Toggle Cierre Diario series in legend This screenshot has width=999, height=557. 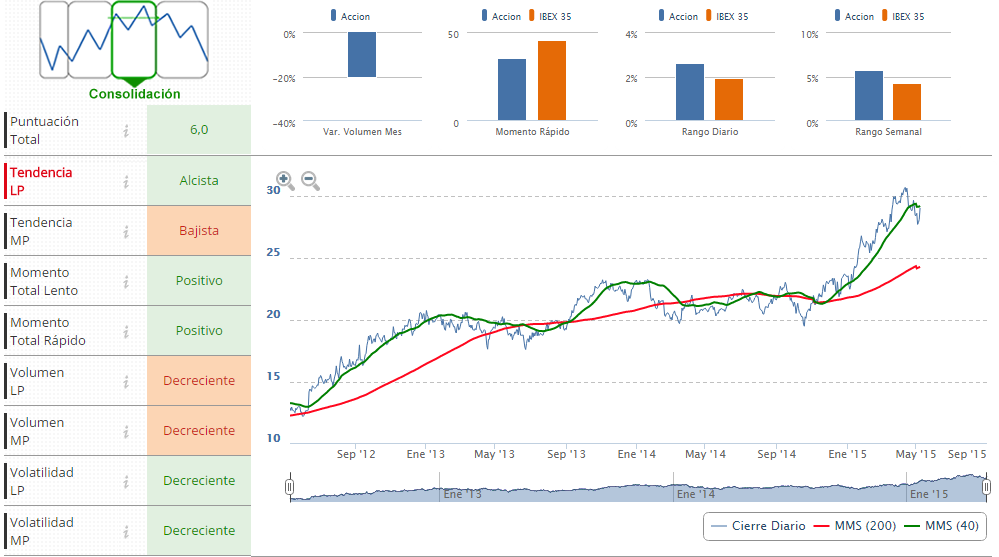tap(758, 526)
